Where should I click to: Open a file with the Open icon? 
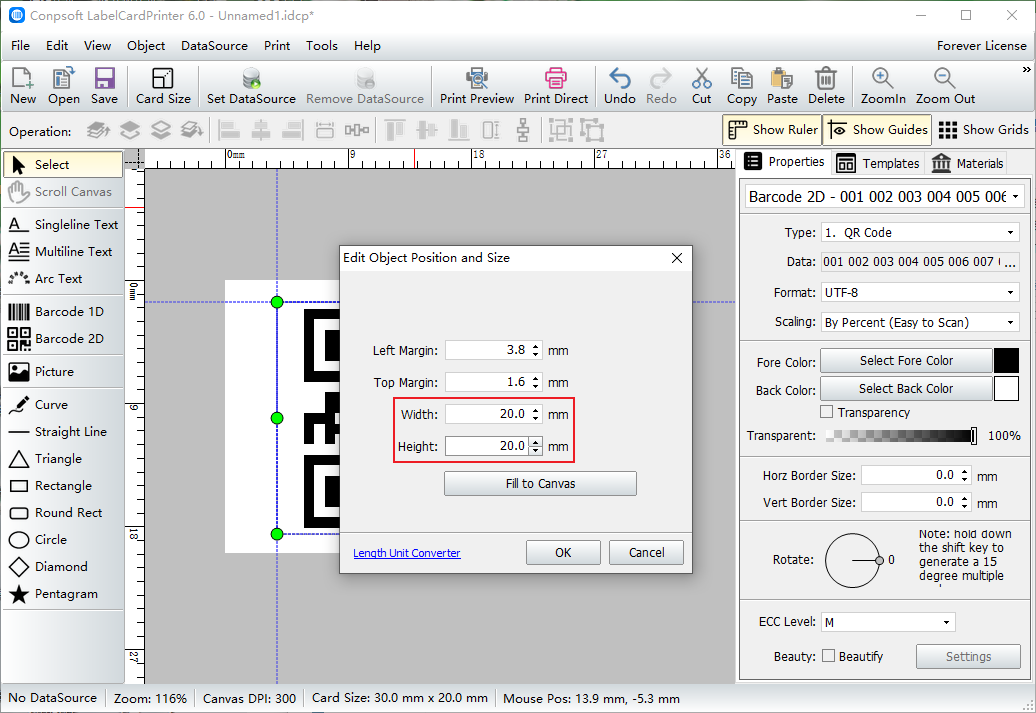pyautogui.click(x=63, y=86)
